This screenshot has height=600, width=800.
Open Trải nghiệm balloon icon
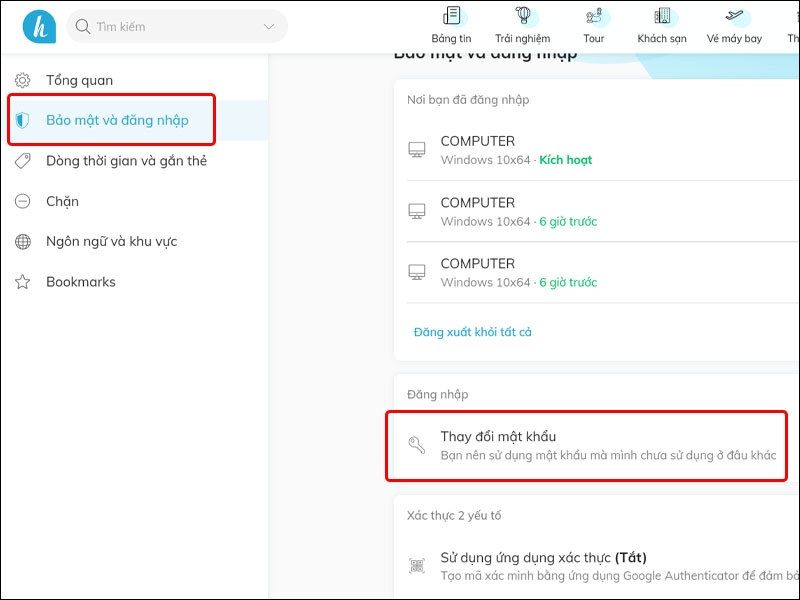click(x=522, y=15)
